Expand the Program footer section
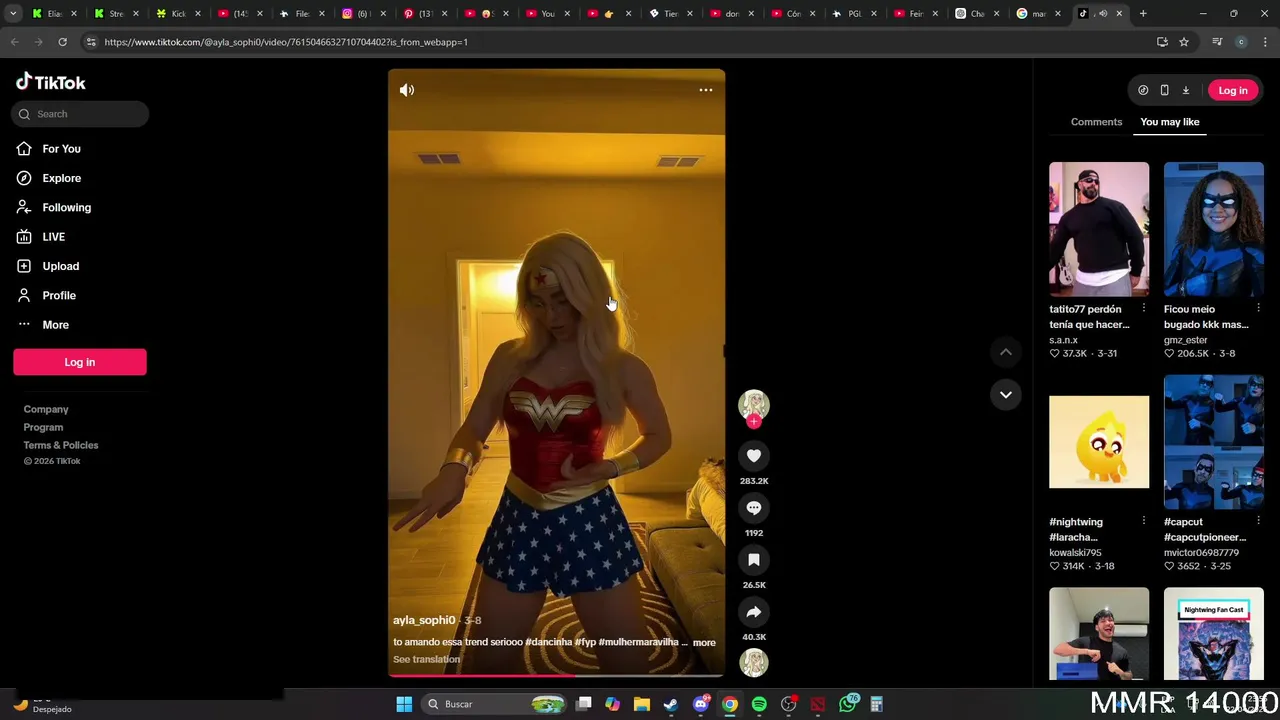The height and width of the screenshot is (720, 1280). (43, 427)
